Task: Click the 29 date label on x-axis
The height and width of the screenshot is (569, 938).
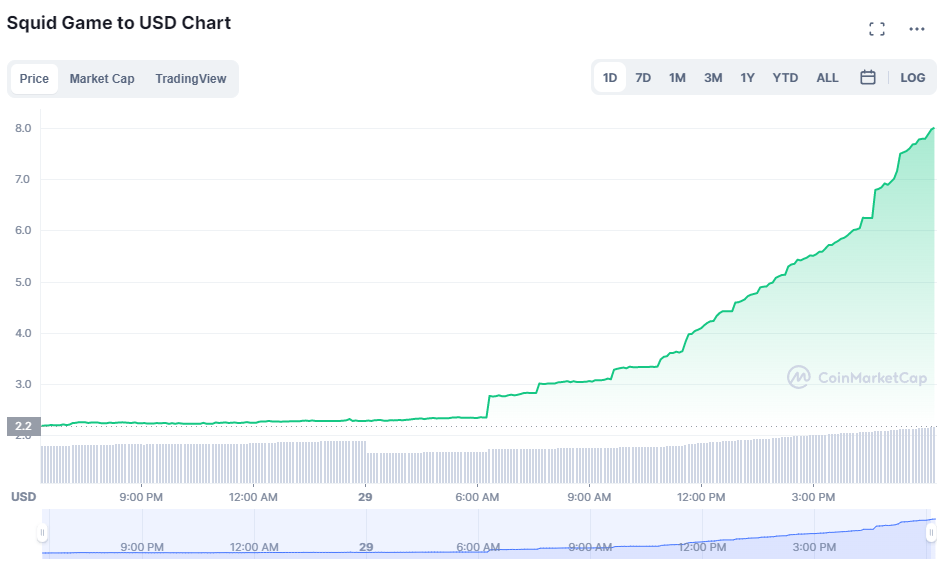Action: click(x=365, y=497)
